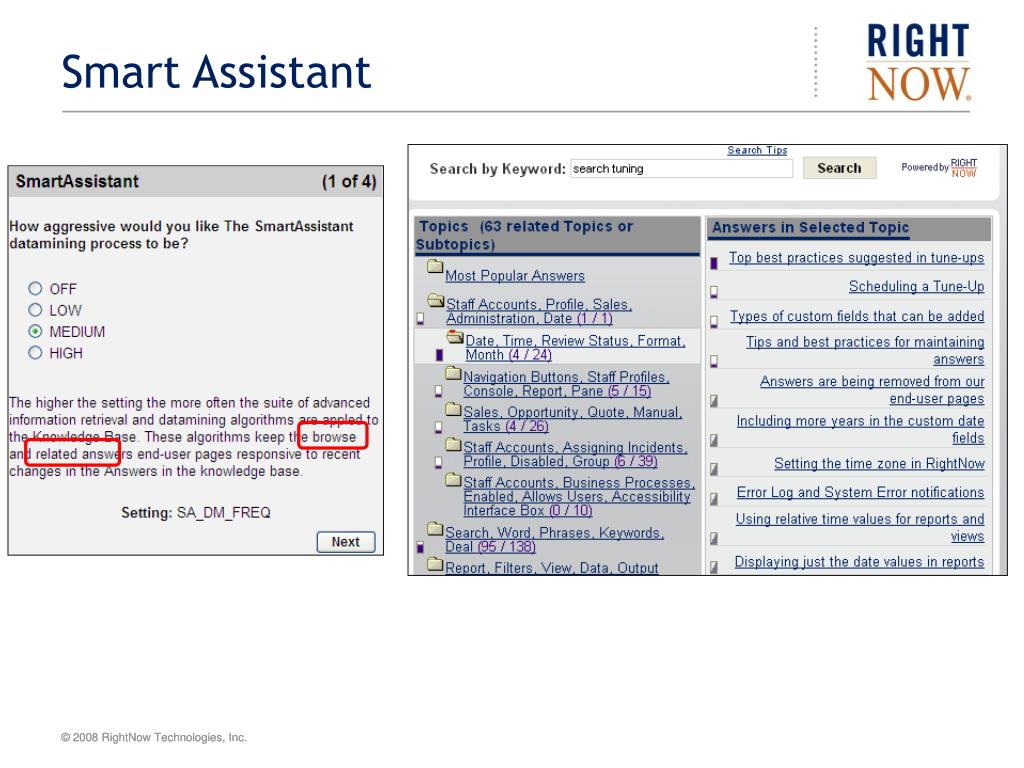Screen dimensions: 1024x768
Task: Click document icon beside Answers are being removed
Action: pyautogui.click(x=714, y=401)
